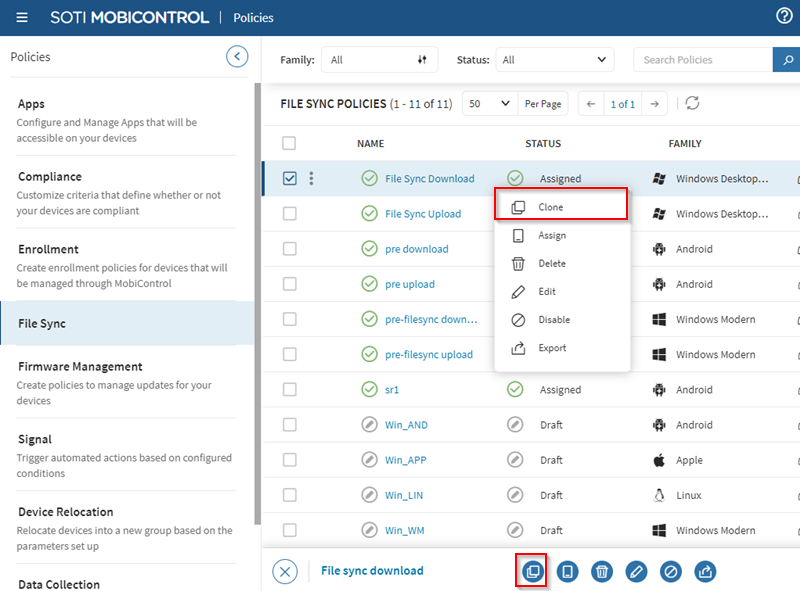Tick the checkbox for pre download policy

[290, 249]
